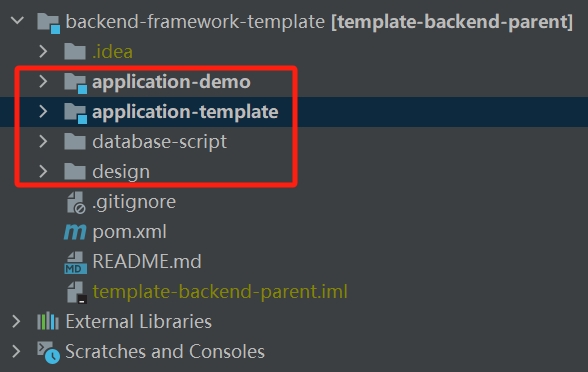This screenshot has height=372, width=588.
Task: Expand External Libraries node arrow
Action: pyautogui.click(x=16, y=321)
